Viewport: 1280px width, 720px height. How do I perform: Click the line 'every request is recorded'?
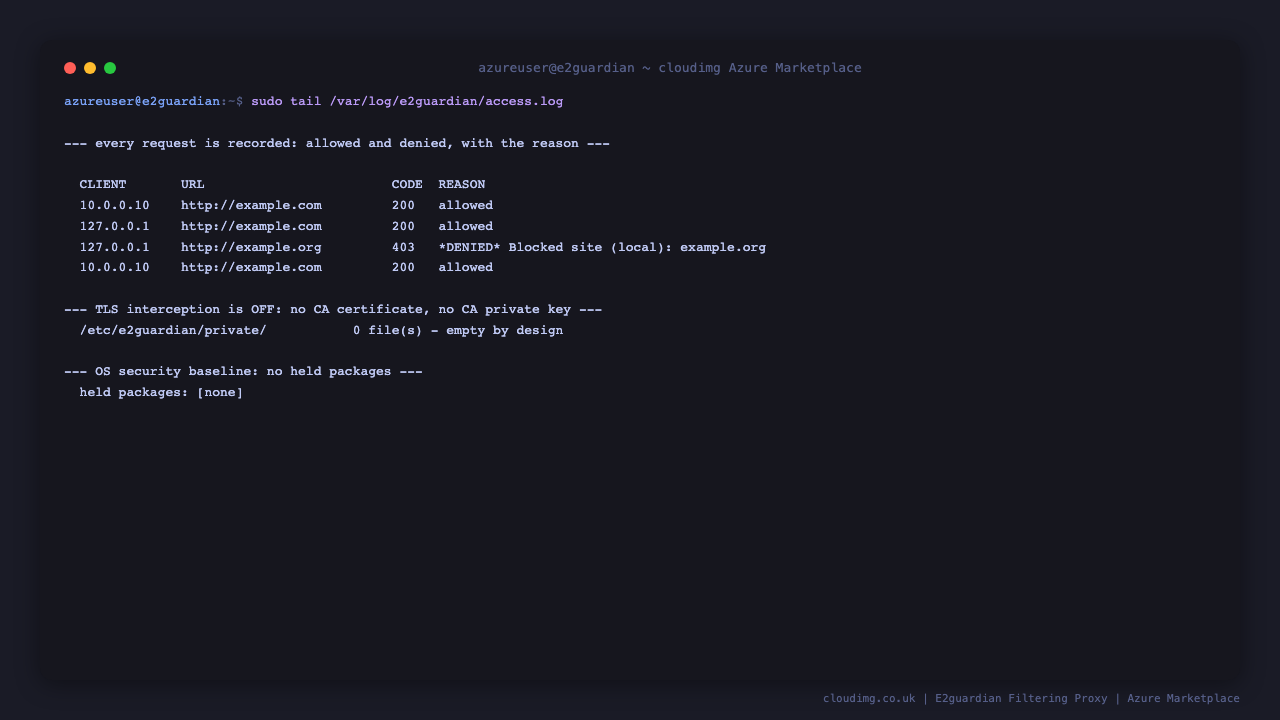(x=337, y=143)
